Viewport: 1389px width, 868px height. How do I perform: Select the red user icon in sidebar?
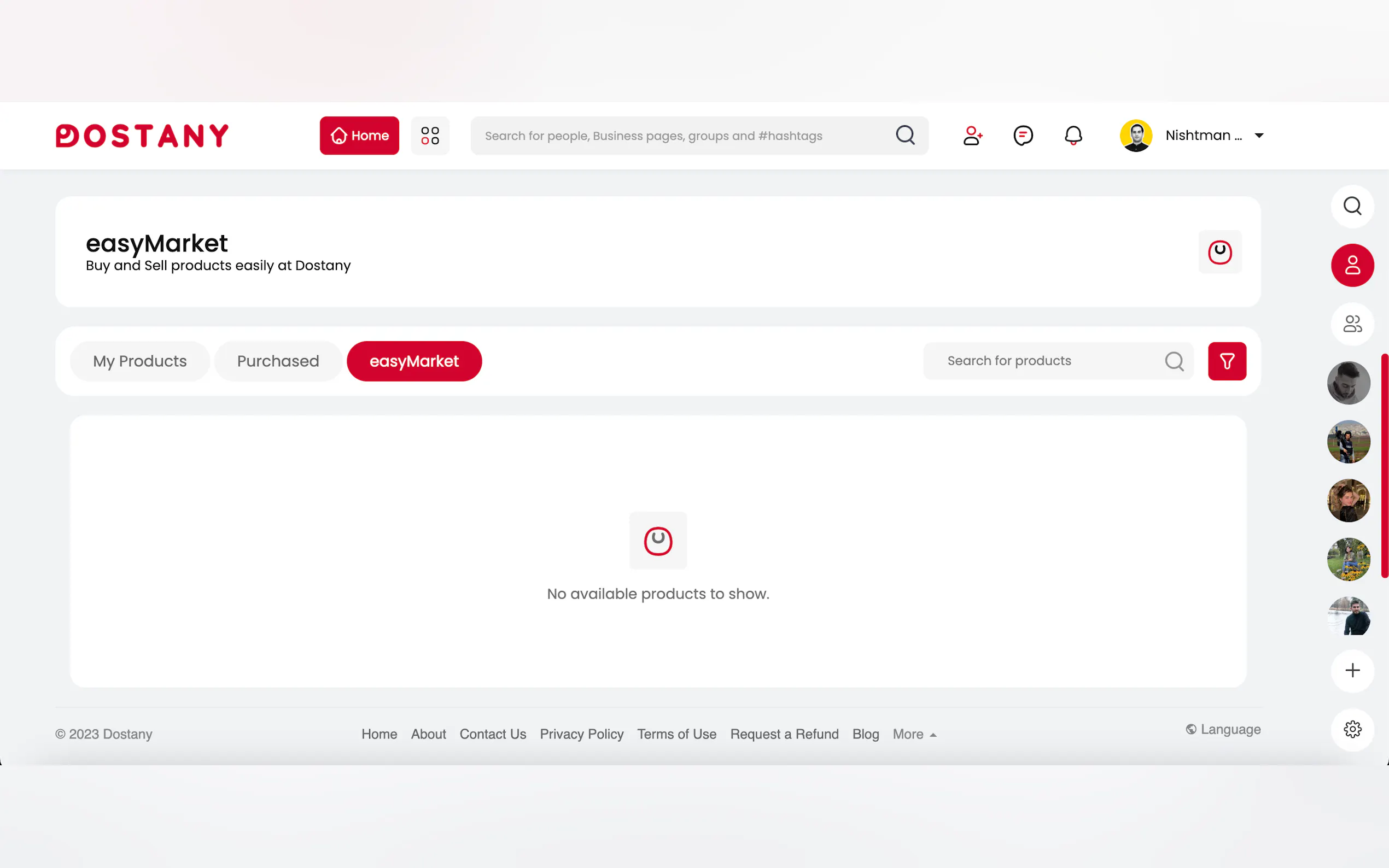(x=1352, y=265)
